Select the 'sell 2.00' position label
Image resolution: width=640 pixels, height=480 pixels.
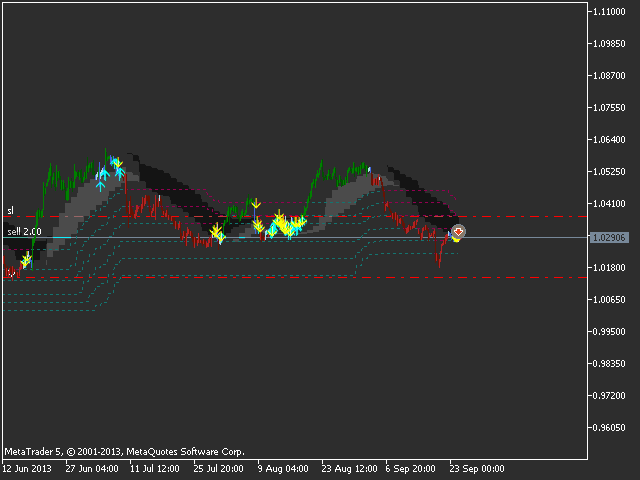[x=24, y=232]
